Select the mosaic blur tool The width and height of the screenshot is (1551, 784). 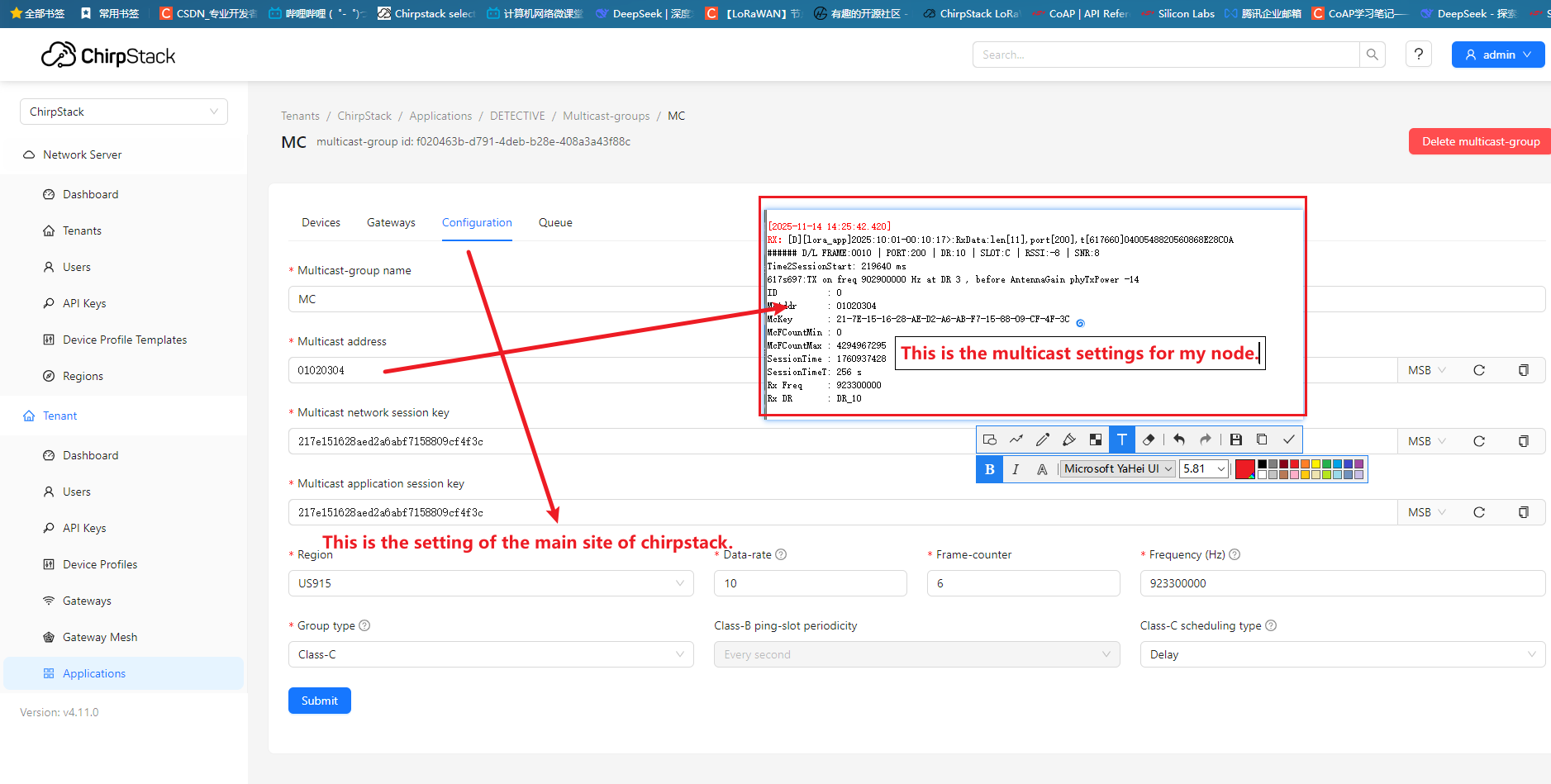coord(1095,440)
